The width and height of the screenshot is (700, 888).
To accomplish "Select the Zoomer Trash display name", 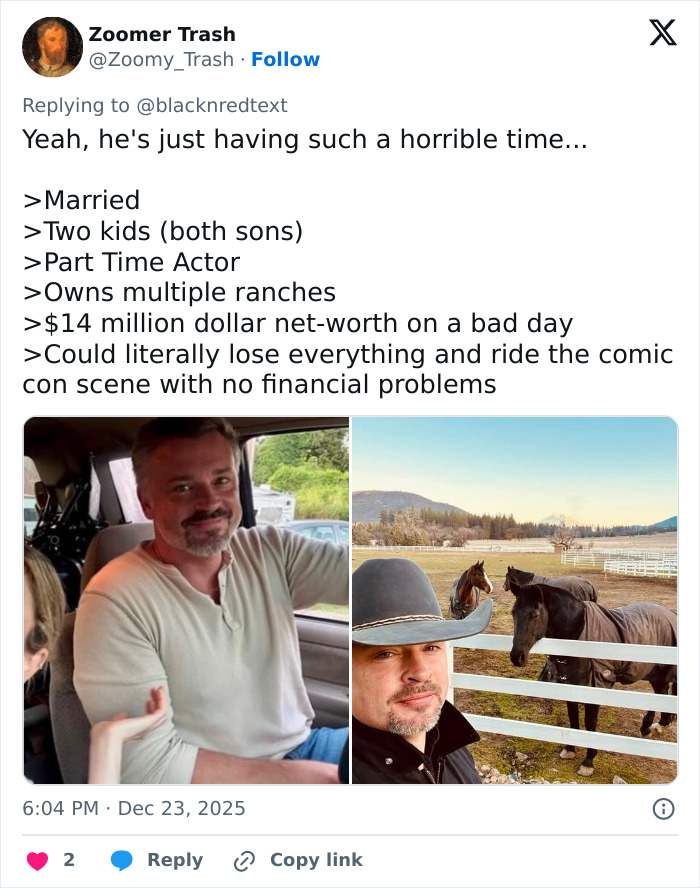I will pyautogui.click(x=161, y=34).
